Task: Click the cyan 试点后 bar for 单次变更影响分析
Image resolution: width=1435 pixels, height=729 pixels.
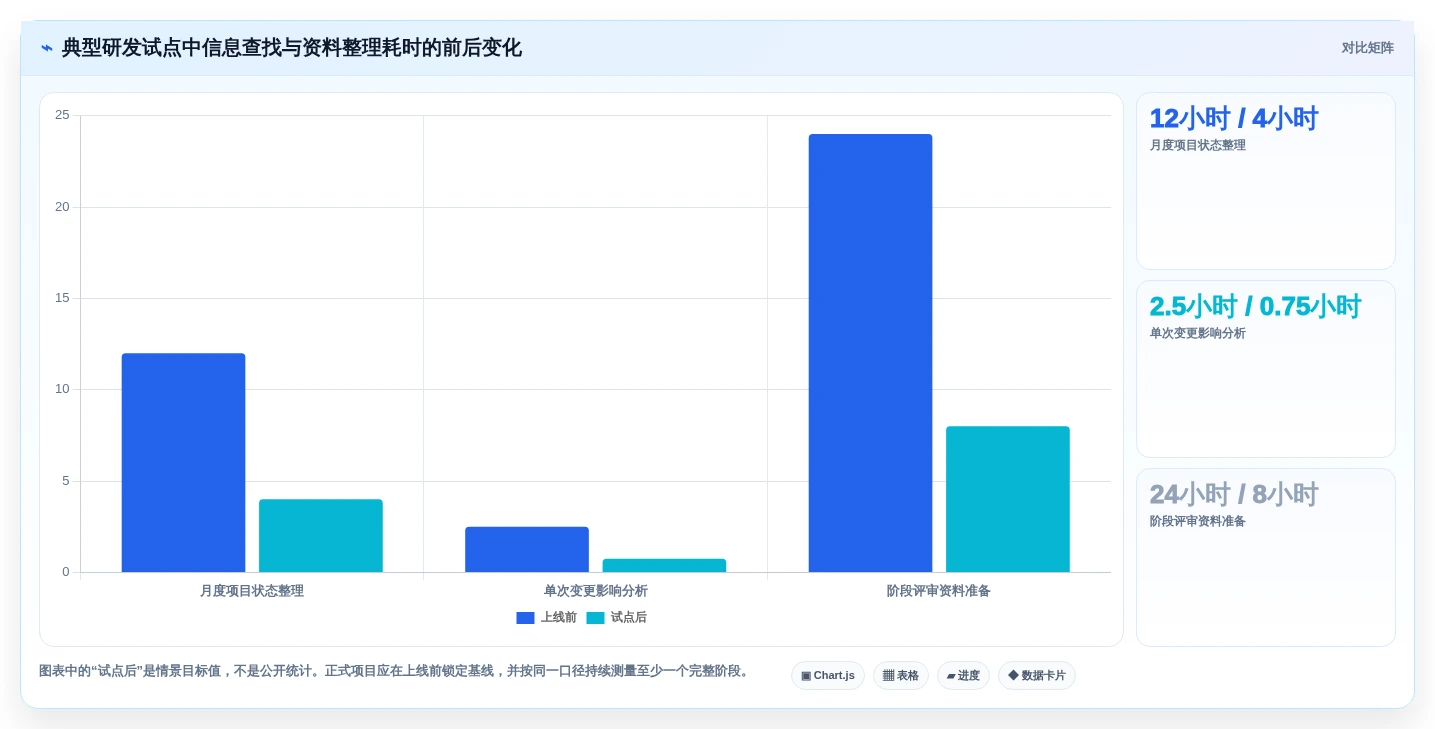Action: pos(664,565)
